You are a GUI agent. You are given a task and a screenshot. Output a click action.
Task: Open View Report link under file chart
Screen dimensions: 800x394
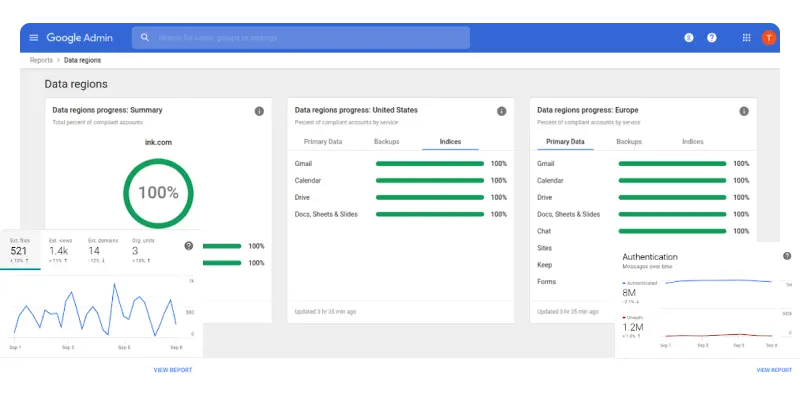tap(173, 370)
